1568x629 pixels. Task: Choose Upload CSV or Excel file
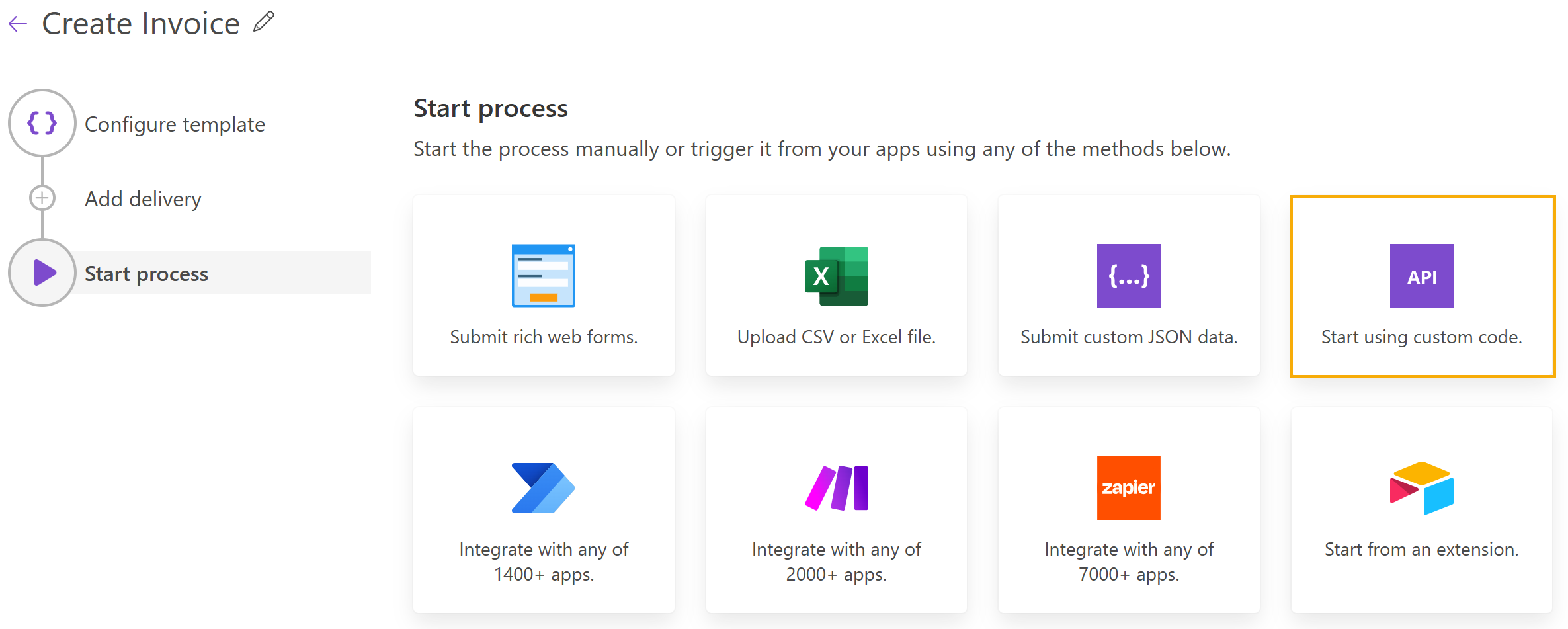click(x=836, y=286)
